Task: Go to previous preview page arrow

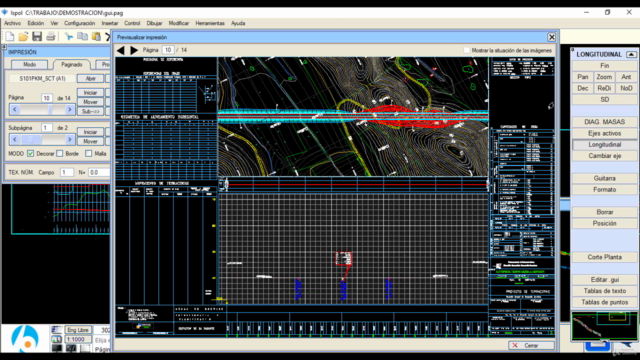Action: [x=120, y=50]
